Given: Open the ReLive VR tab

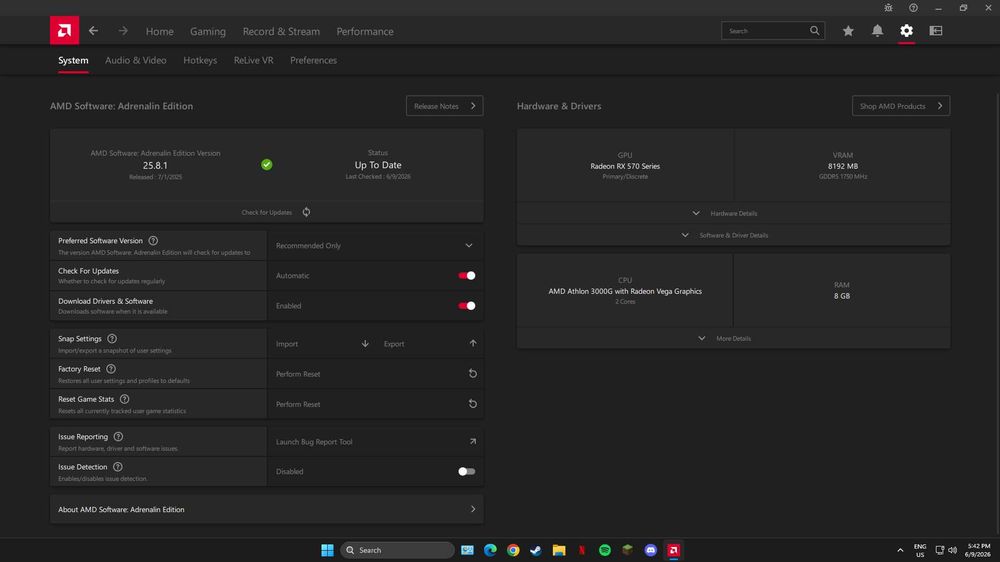Looking at the screenshot, I should point(253,60).
